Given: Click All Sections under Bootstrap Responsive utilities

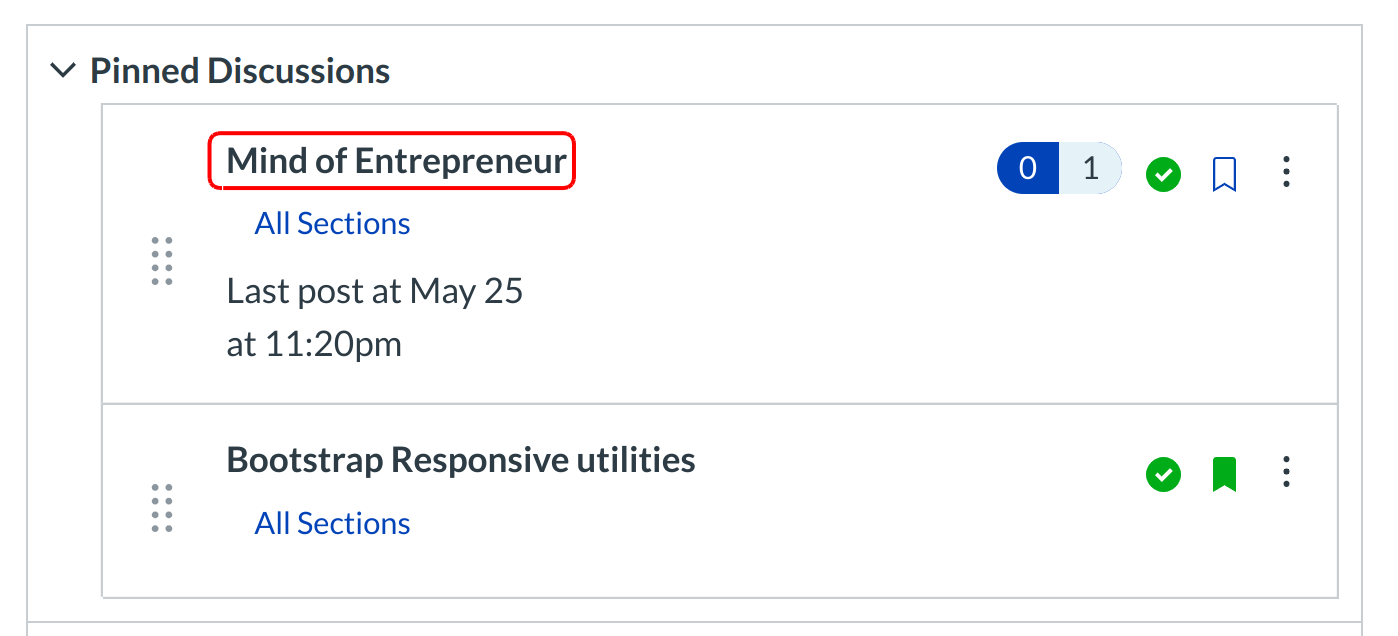Looking at the screenshot, I should (x=332, y=523).
